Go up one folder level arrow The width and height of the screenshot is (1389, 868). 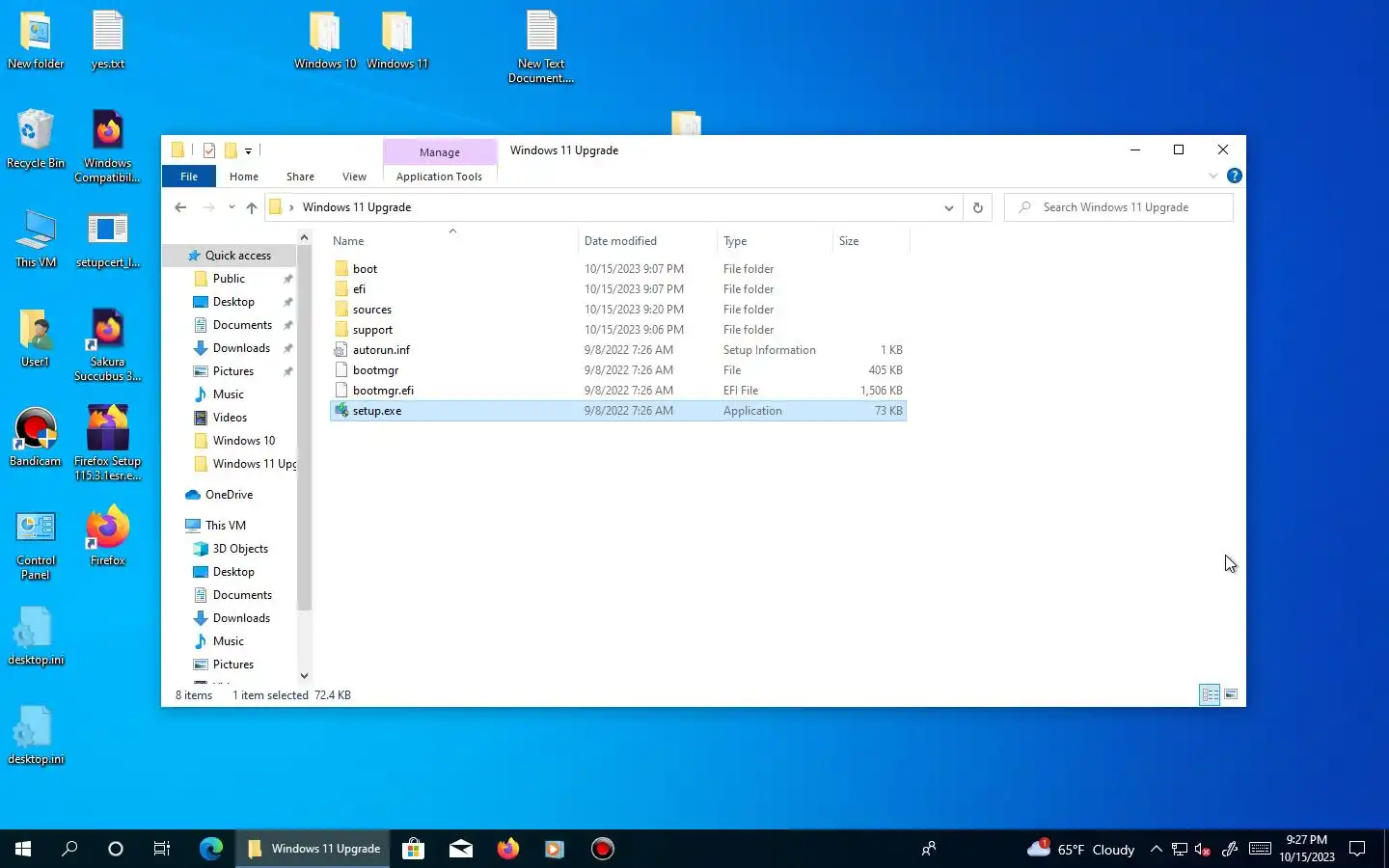(x=252, y=207)
